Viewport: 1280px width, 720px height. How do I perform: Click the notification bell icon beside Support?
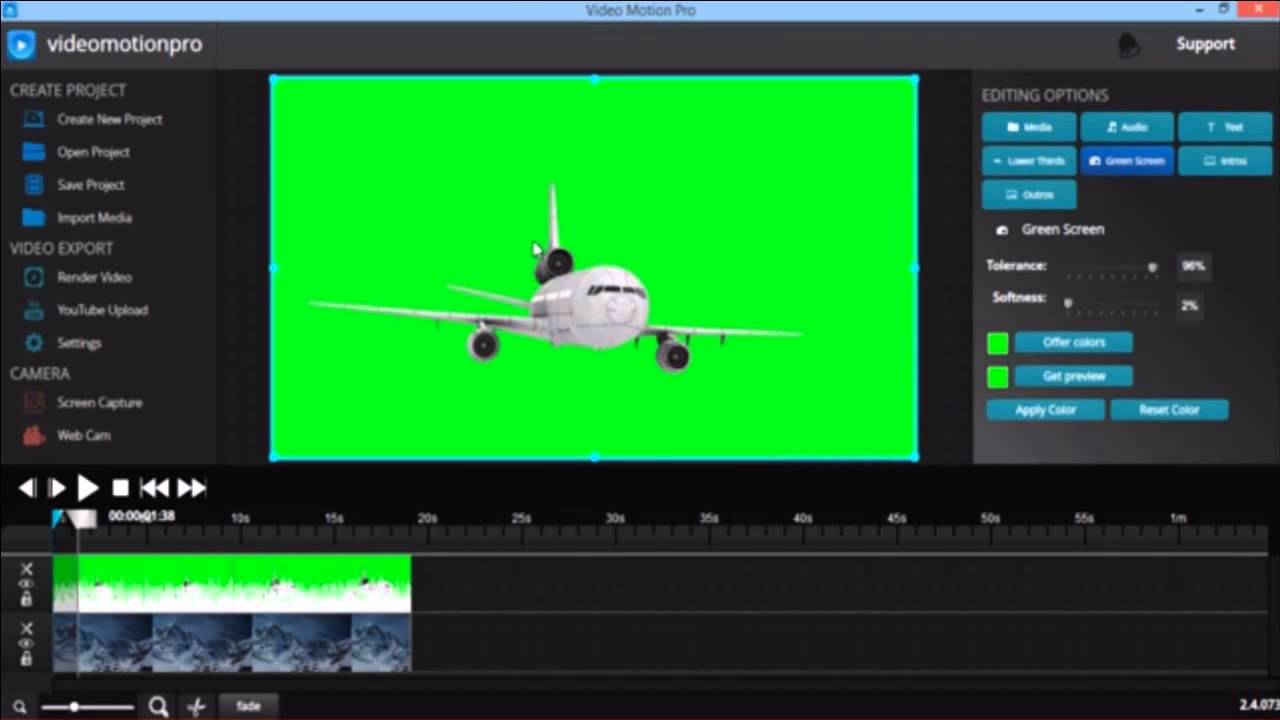coord(1129,45)
